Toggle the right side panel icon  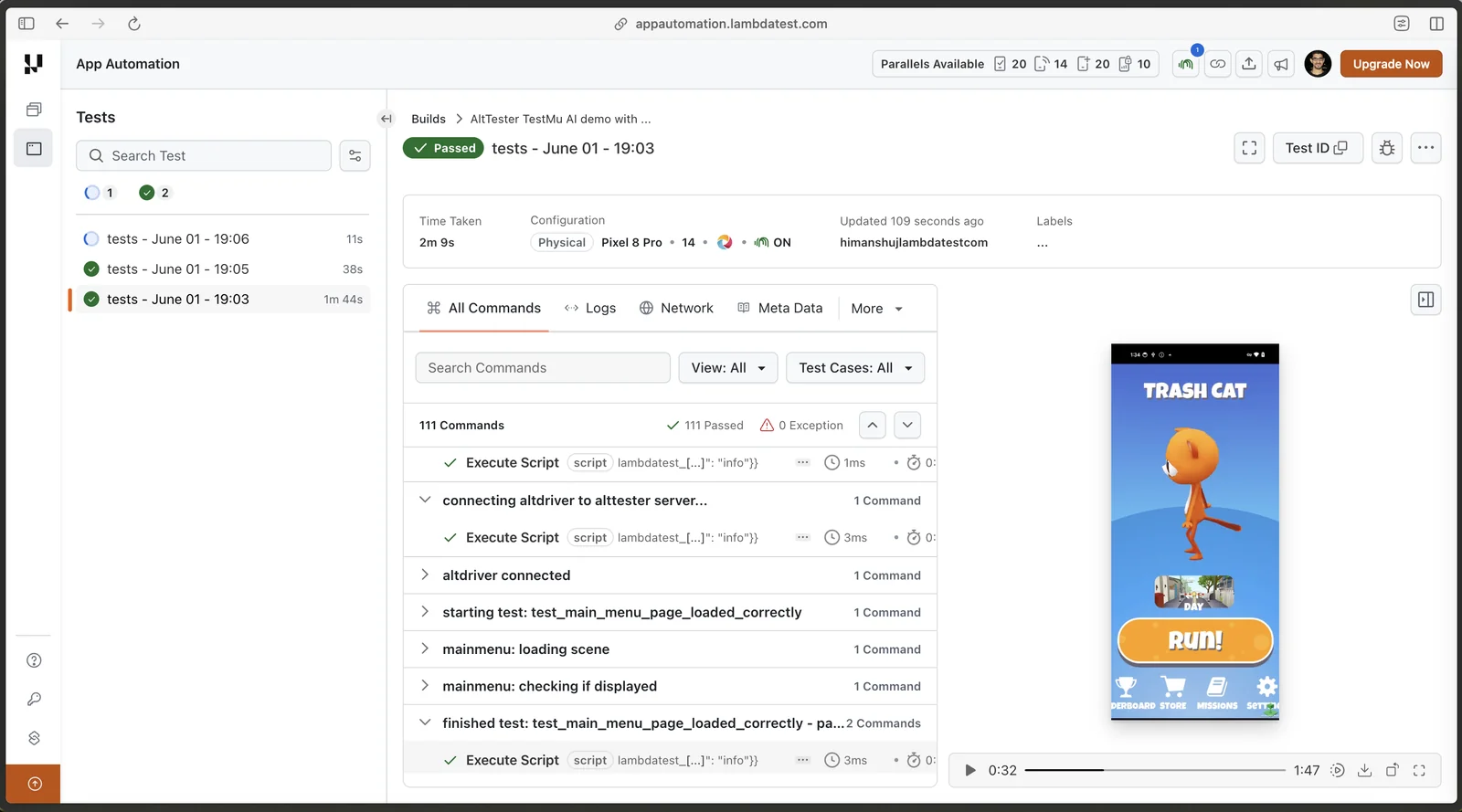click(x=1425, y=300)
